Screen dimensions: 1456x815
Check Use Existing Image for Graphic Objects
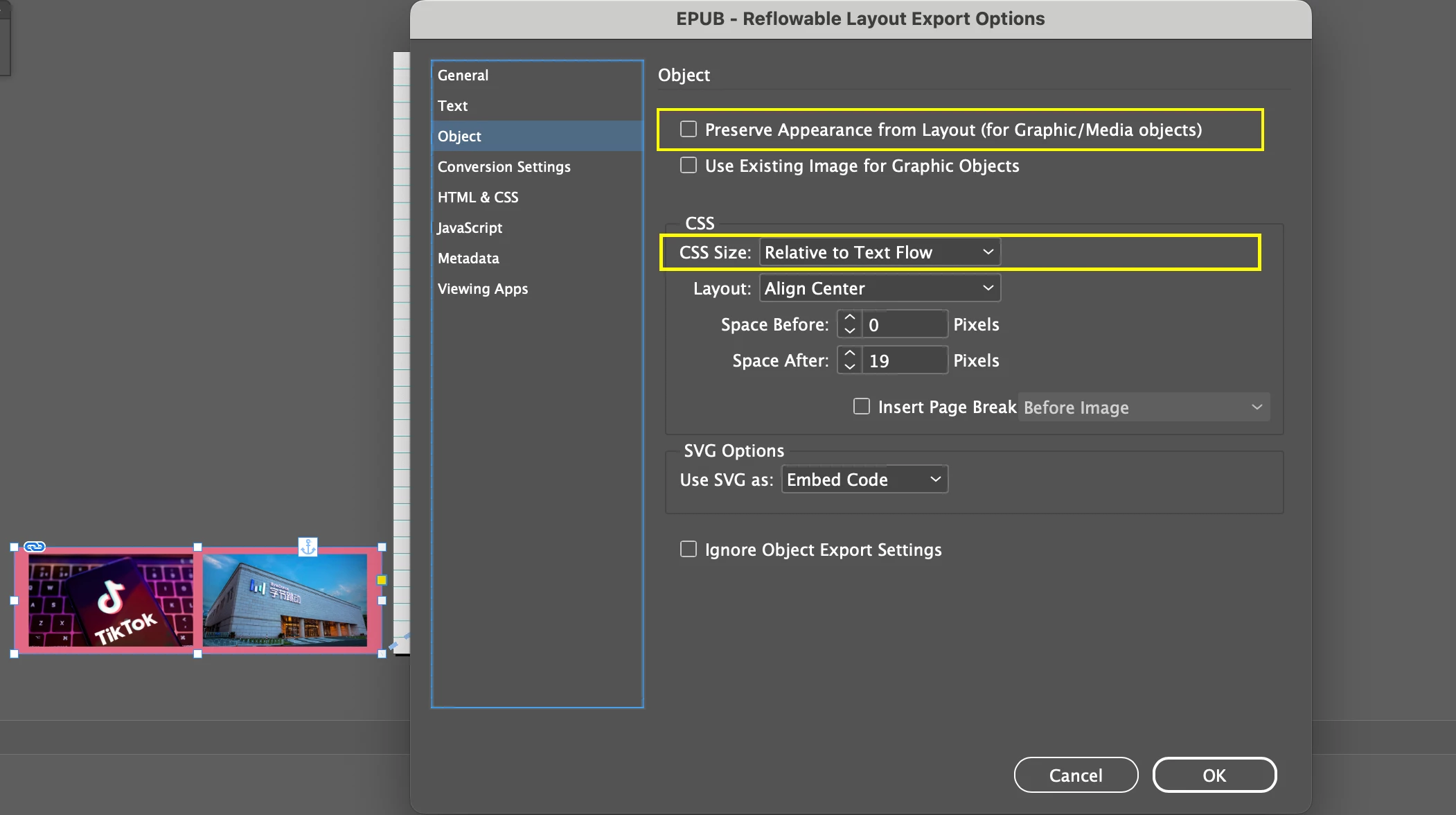pos(688,166)
